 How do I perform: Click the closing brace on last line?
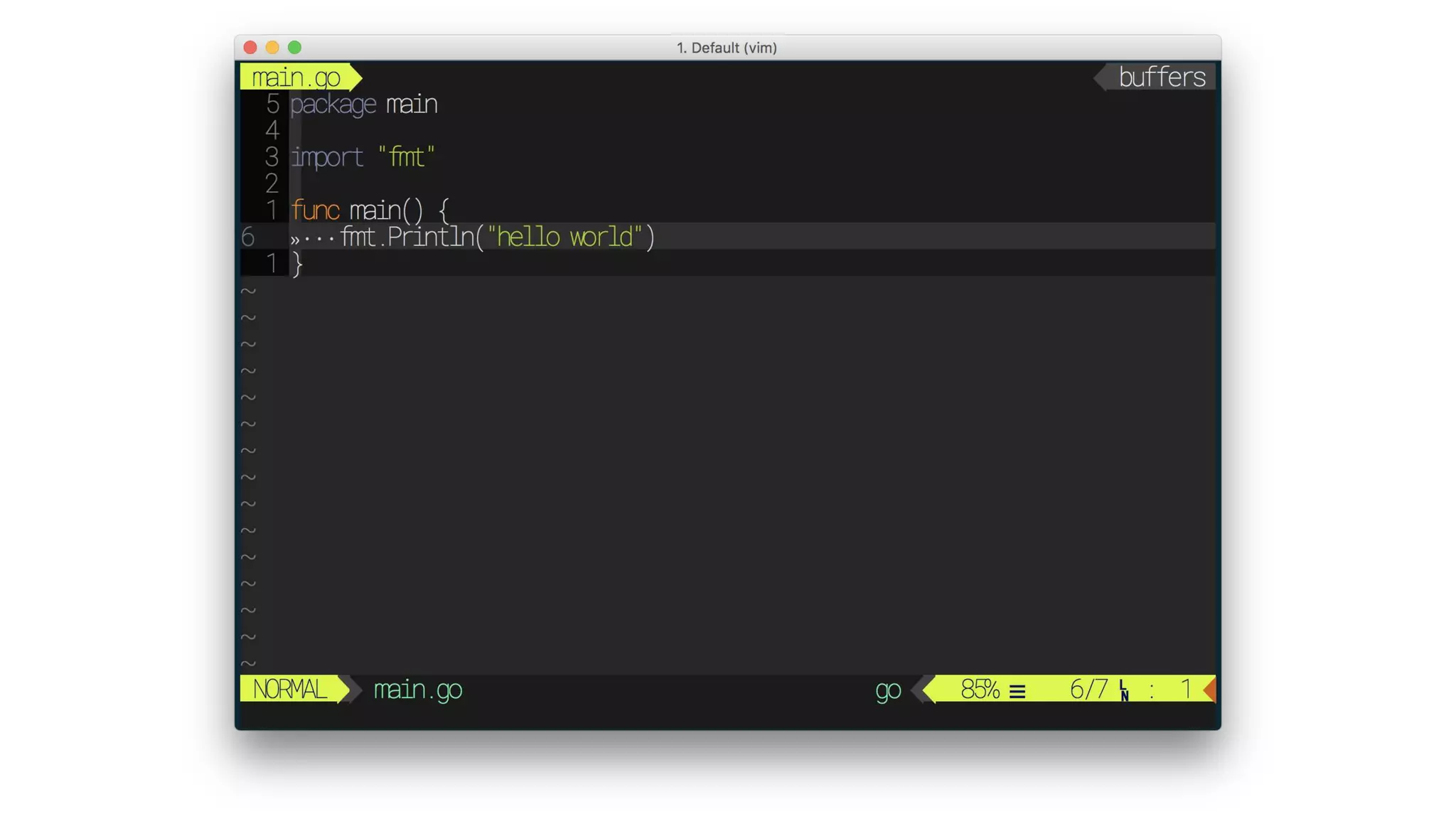(297, 264)
